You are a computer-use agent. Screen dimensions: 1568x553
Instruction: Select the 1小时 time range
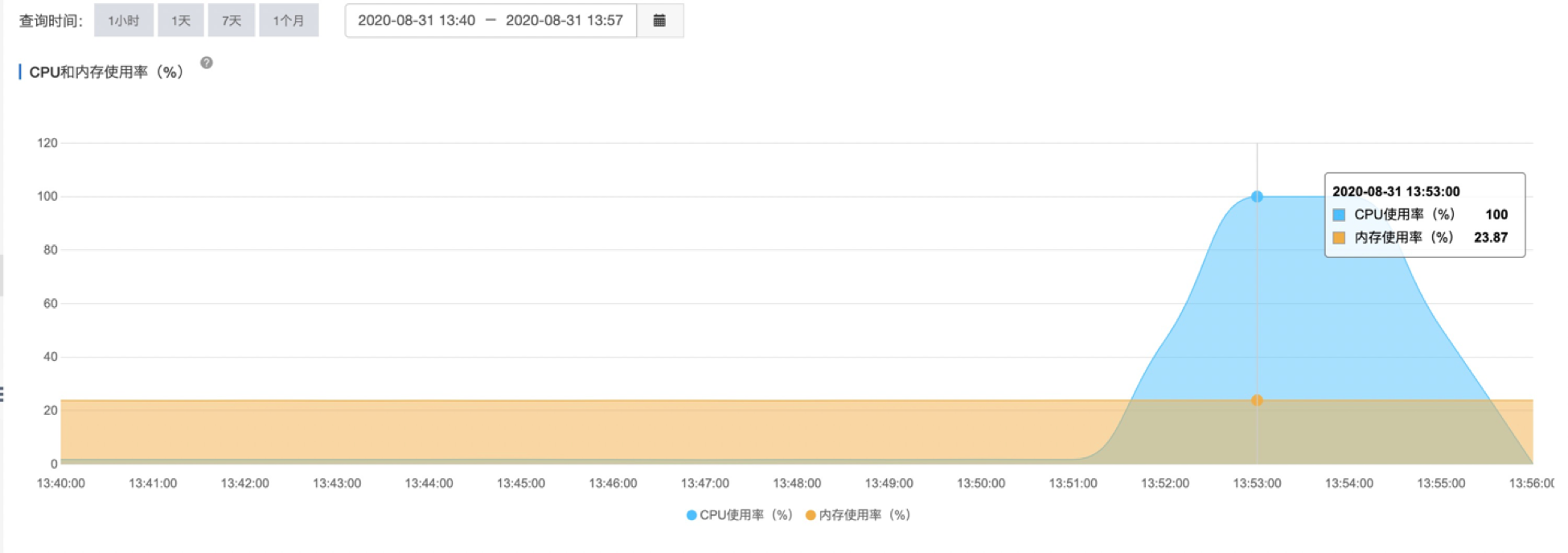(x=124, y=21)
